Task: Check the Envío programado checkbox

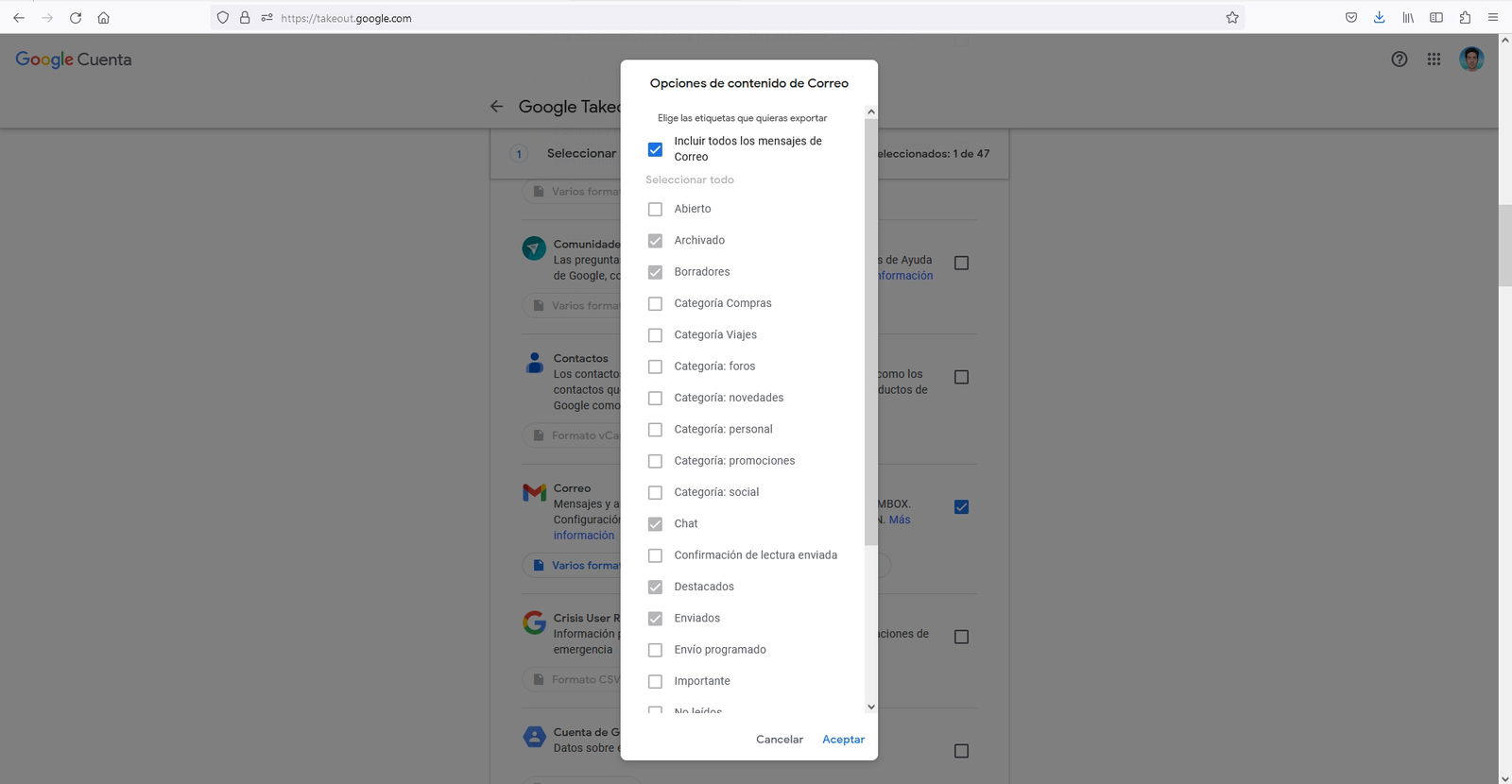Action: [x=655, y=650]
